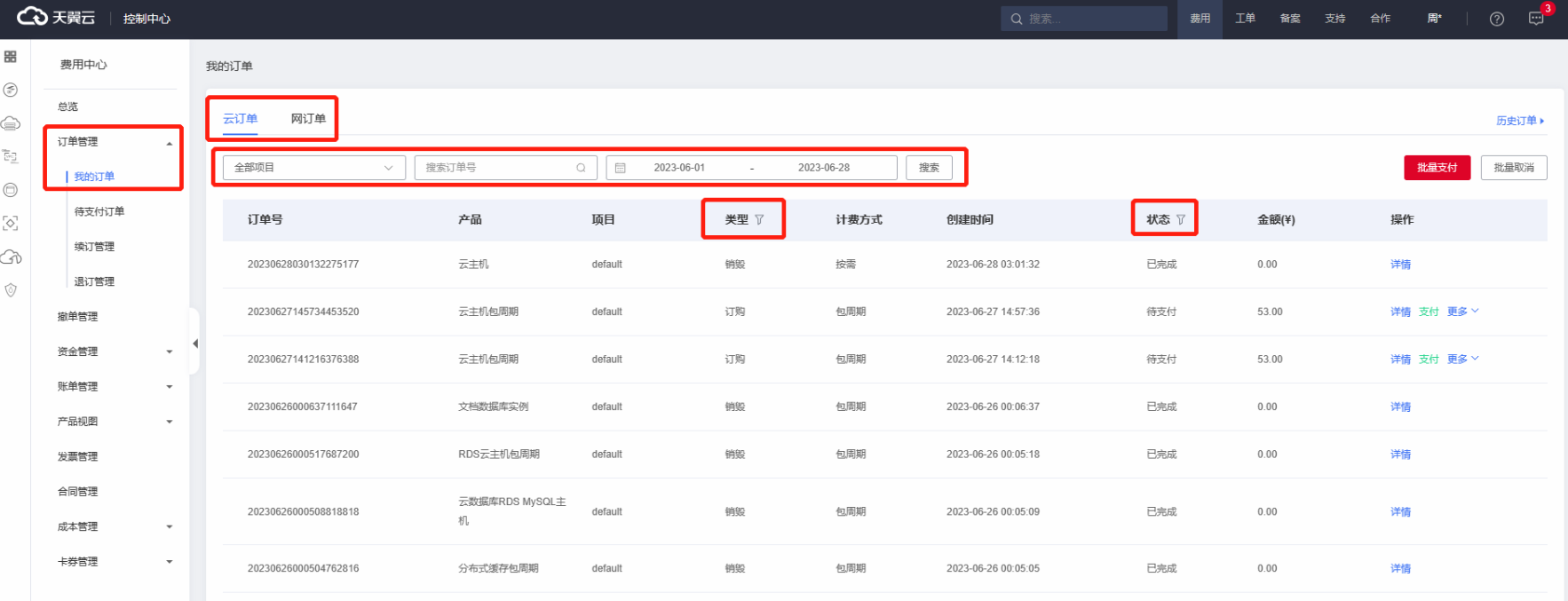Click the 批量取消 button
Image resolution: width=1568 pixels, height=601 pixels.
tap(1513, 168)
